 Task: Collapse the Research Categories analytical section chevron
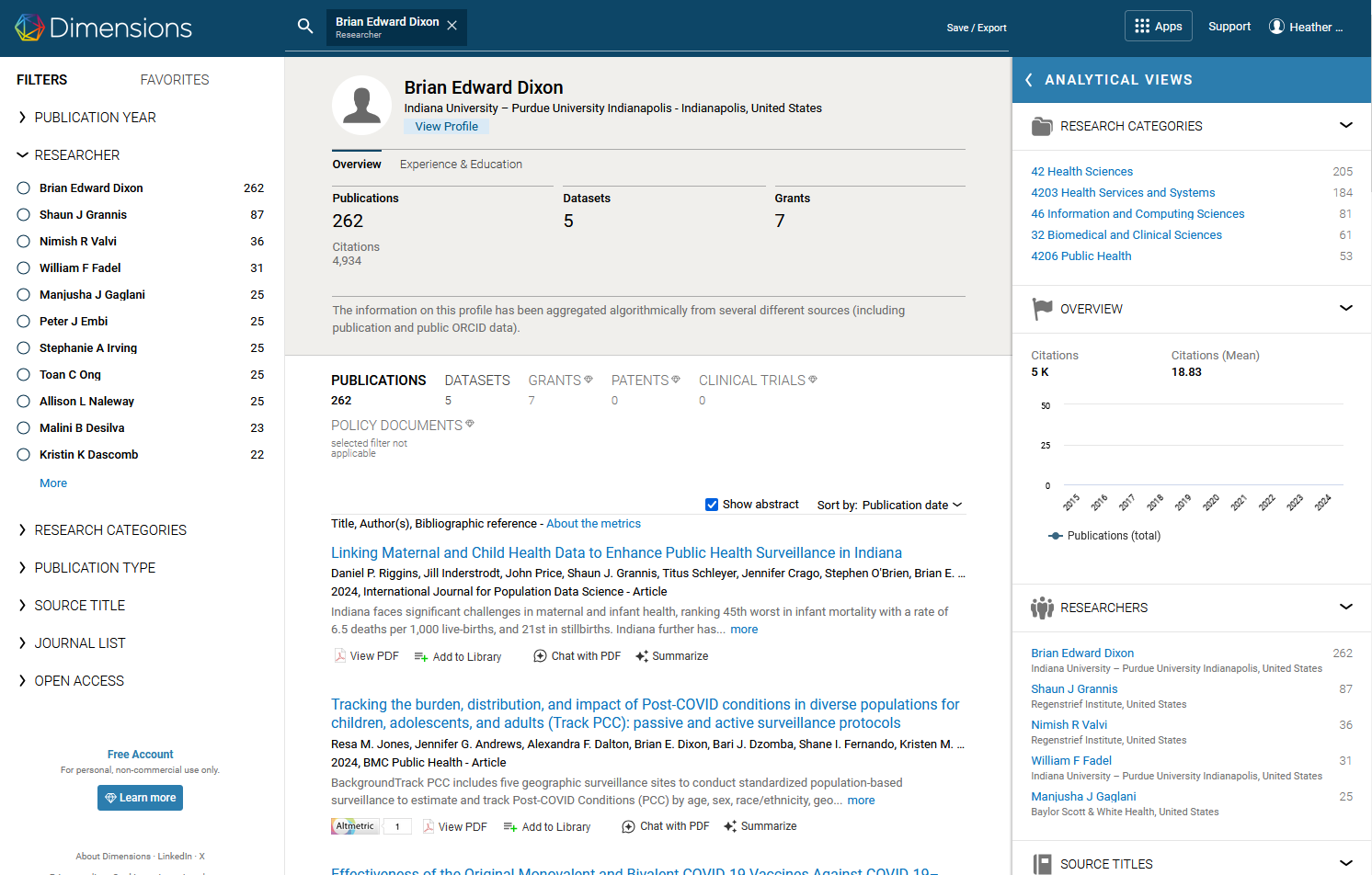click(x=1346, y=126)
